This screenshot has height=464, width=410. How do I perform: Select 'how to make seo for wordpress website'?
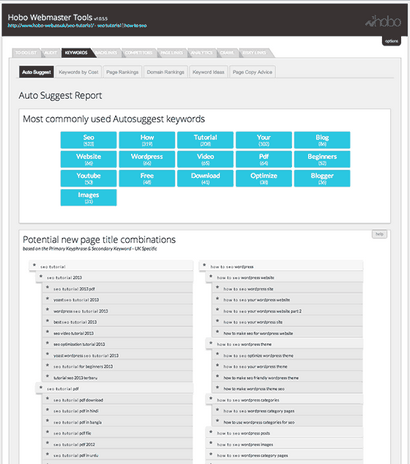point(288,333)
